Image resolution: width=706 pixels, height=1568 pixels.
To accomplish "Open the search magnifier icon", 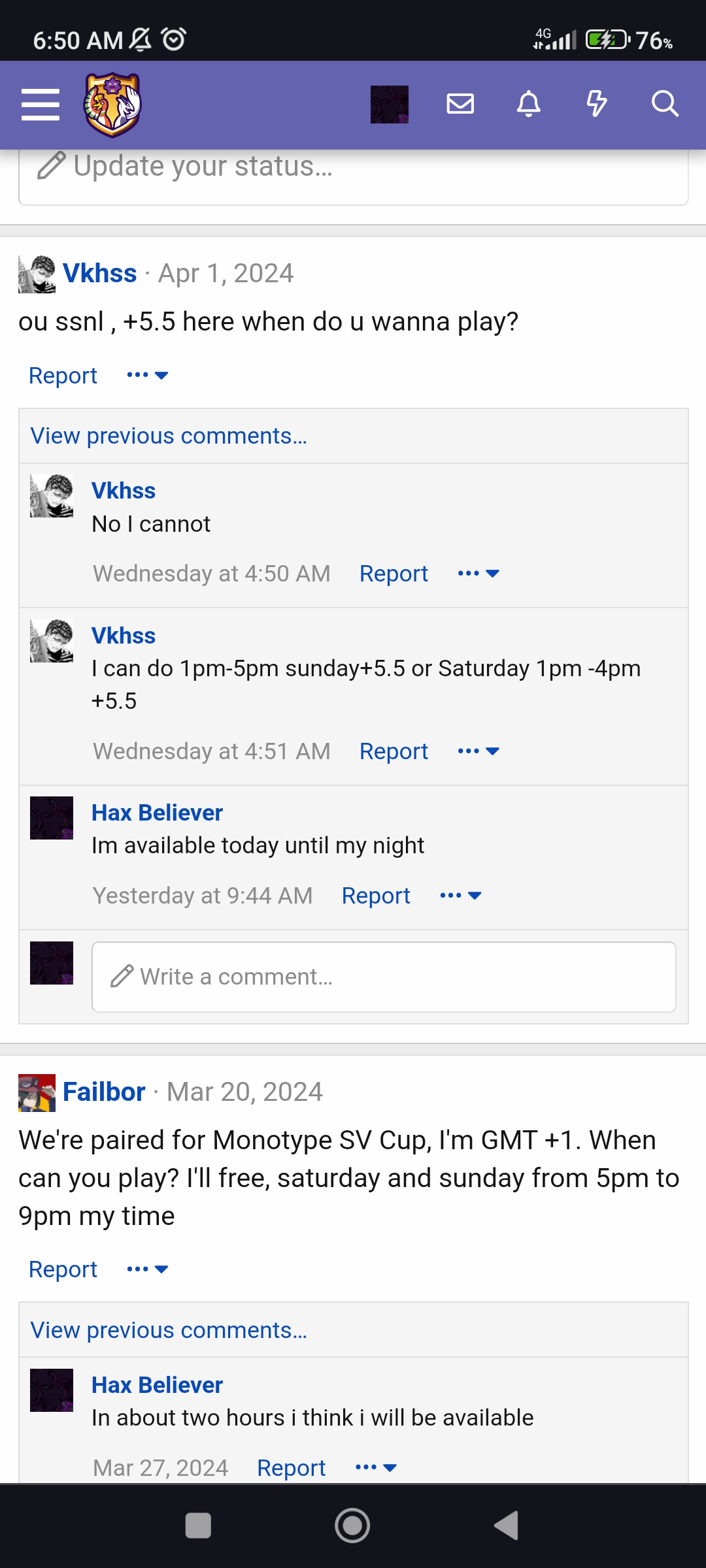I will tap(665, 104).
